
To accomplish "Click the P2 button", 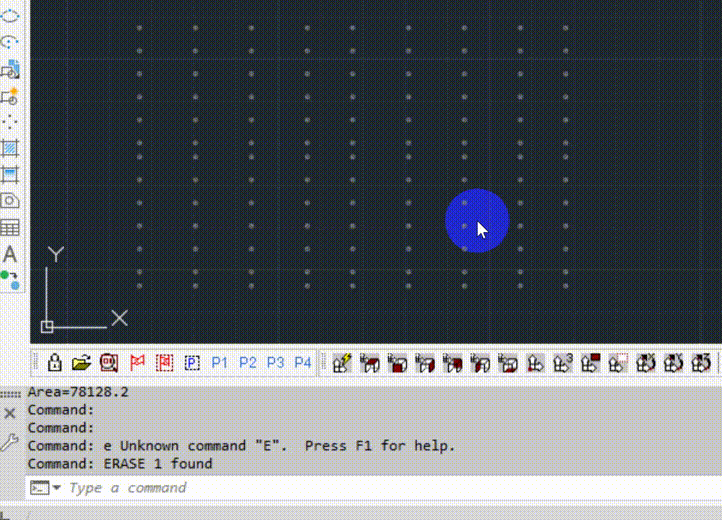I will pos(248,363).
